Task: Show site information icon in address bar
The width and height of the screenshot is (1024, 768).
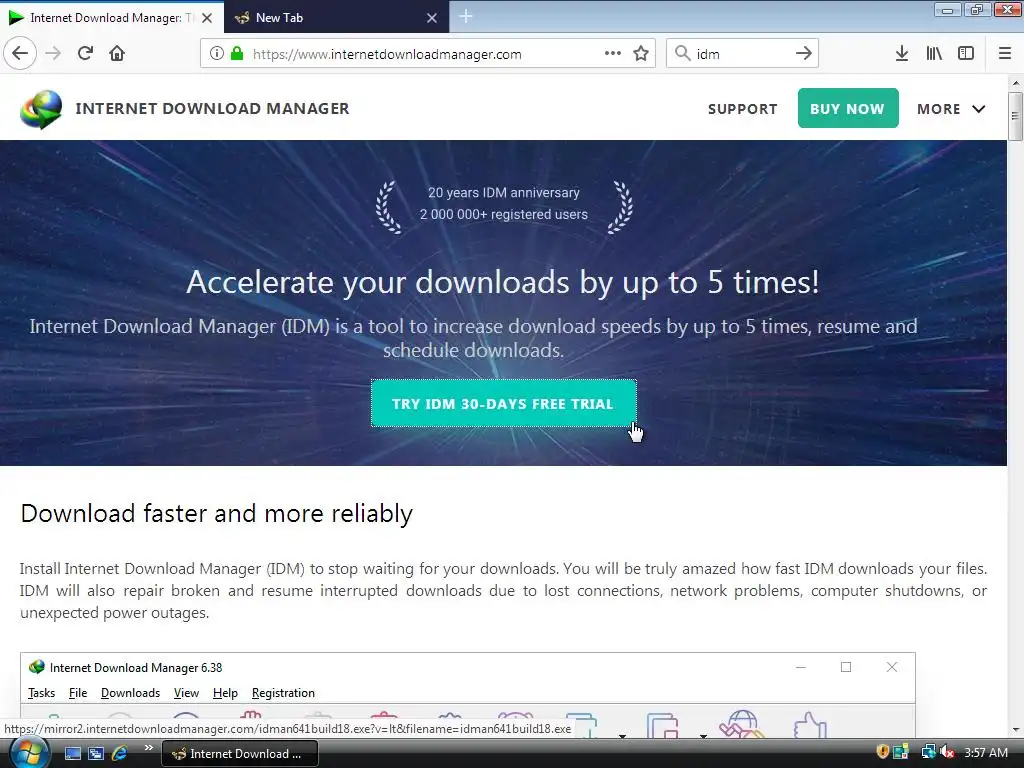Action: pyautogui.click(x=217, y=54)
